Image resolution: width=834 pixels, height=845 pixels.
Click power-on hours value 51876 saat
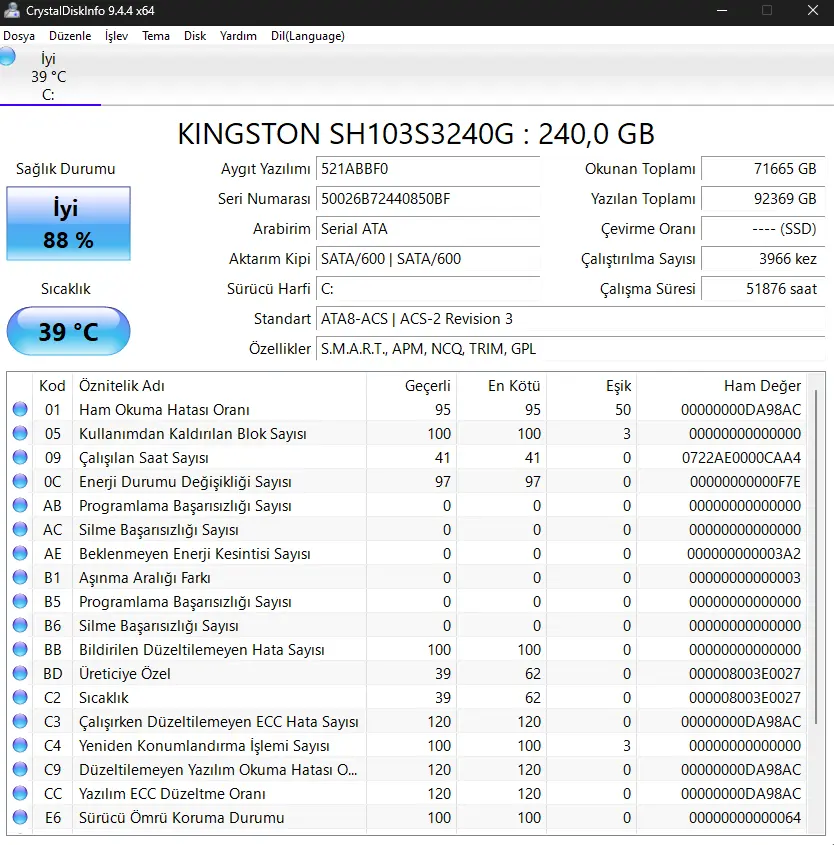tap(763, 289)
